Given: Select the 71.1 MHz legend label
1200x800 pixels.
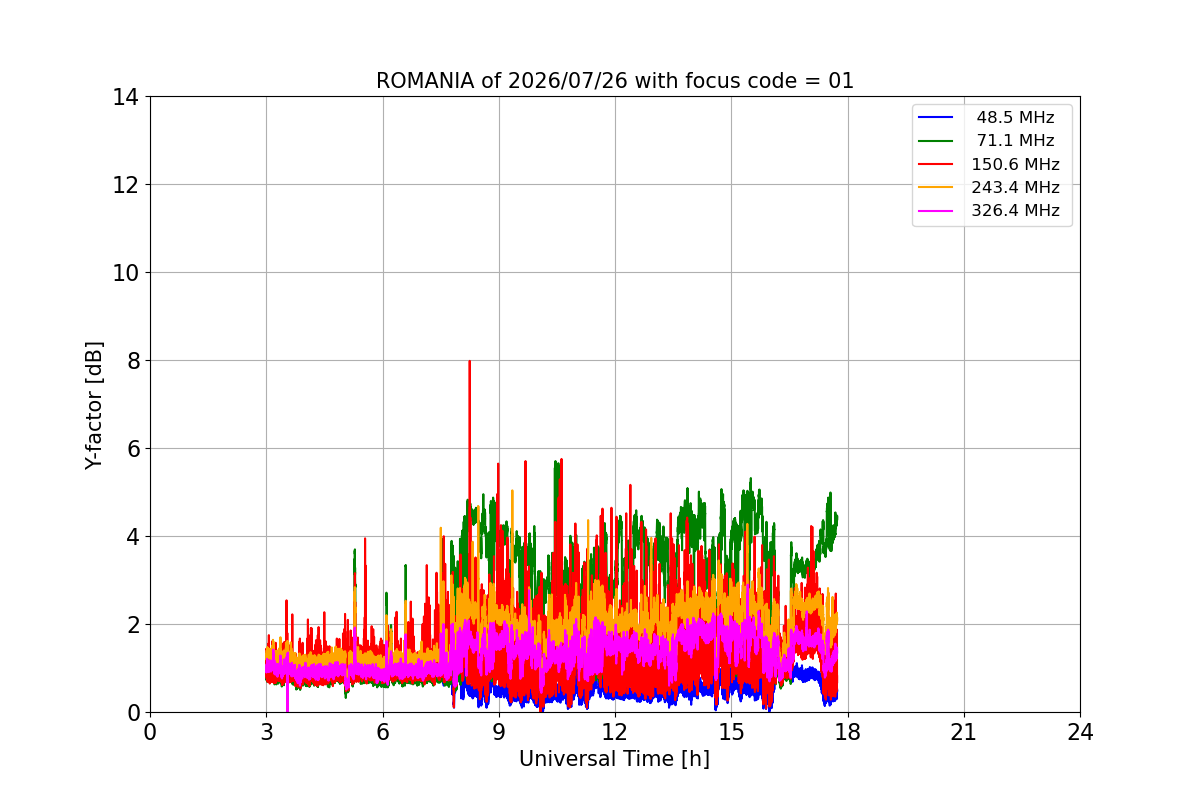Looking at the screenshot, I should click(x=1015, y=141).
